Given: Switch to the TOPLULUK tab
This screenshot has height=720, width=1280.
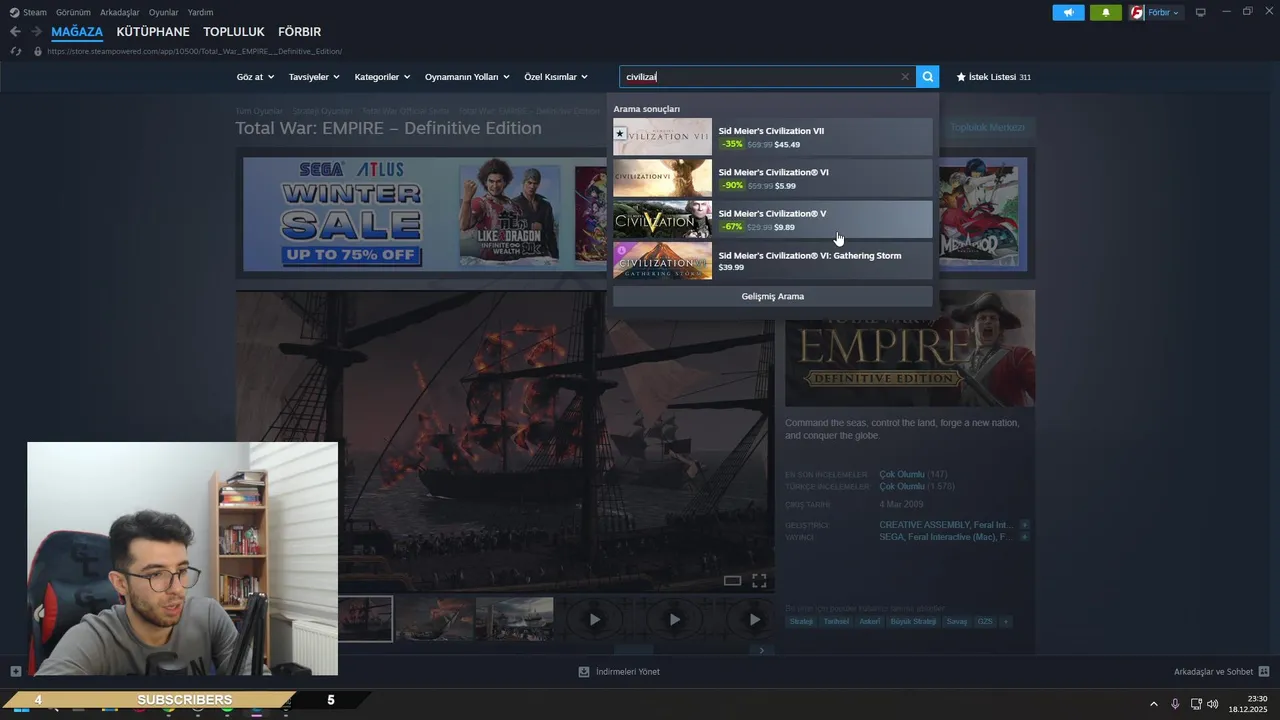Looking at the screenshot, I should pos(234,32).
